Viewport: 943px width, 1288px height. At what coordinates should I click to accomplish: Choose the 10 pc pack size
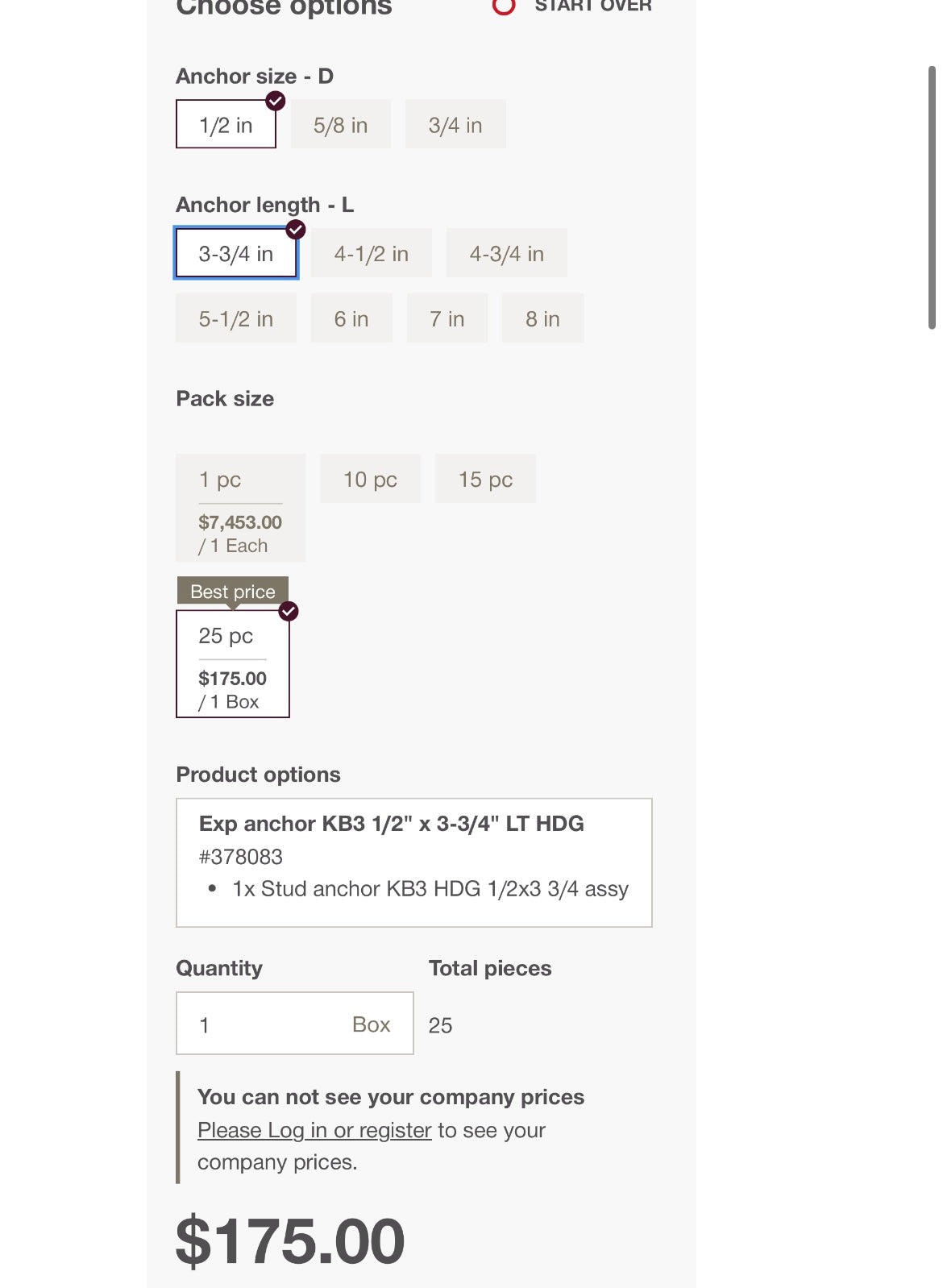370,480
